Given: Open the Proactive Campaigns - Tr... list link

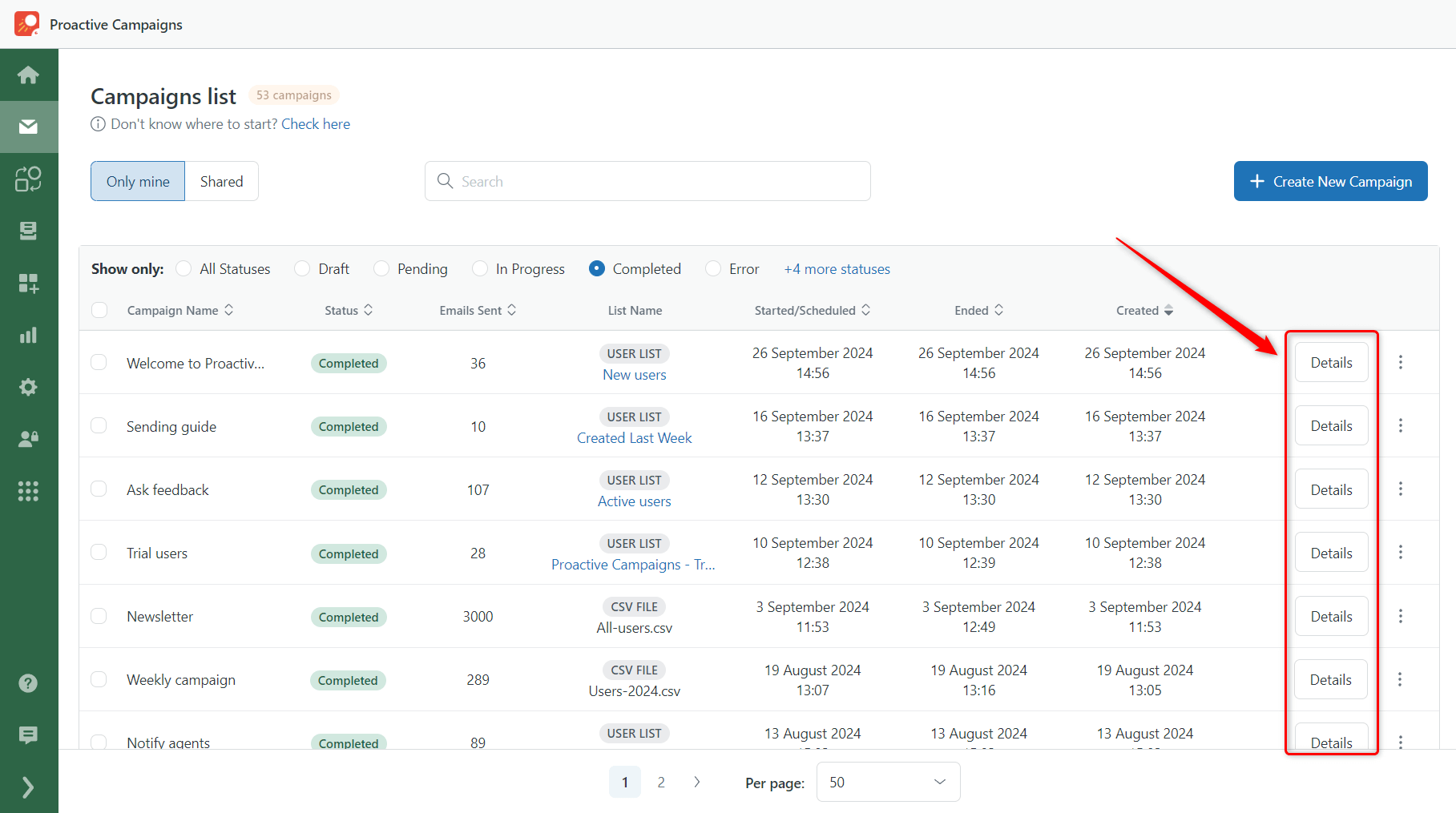Looking at the screenshot, I should pos(633,565).
